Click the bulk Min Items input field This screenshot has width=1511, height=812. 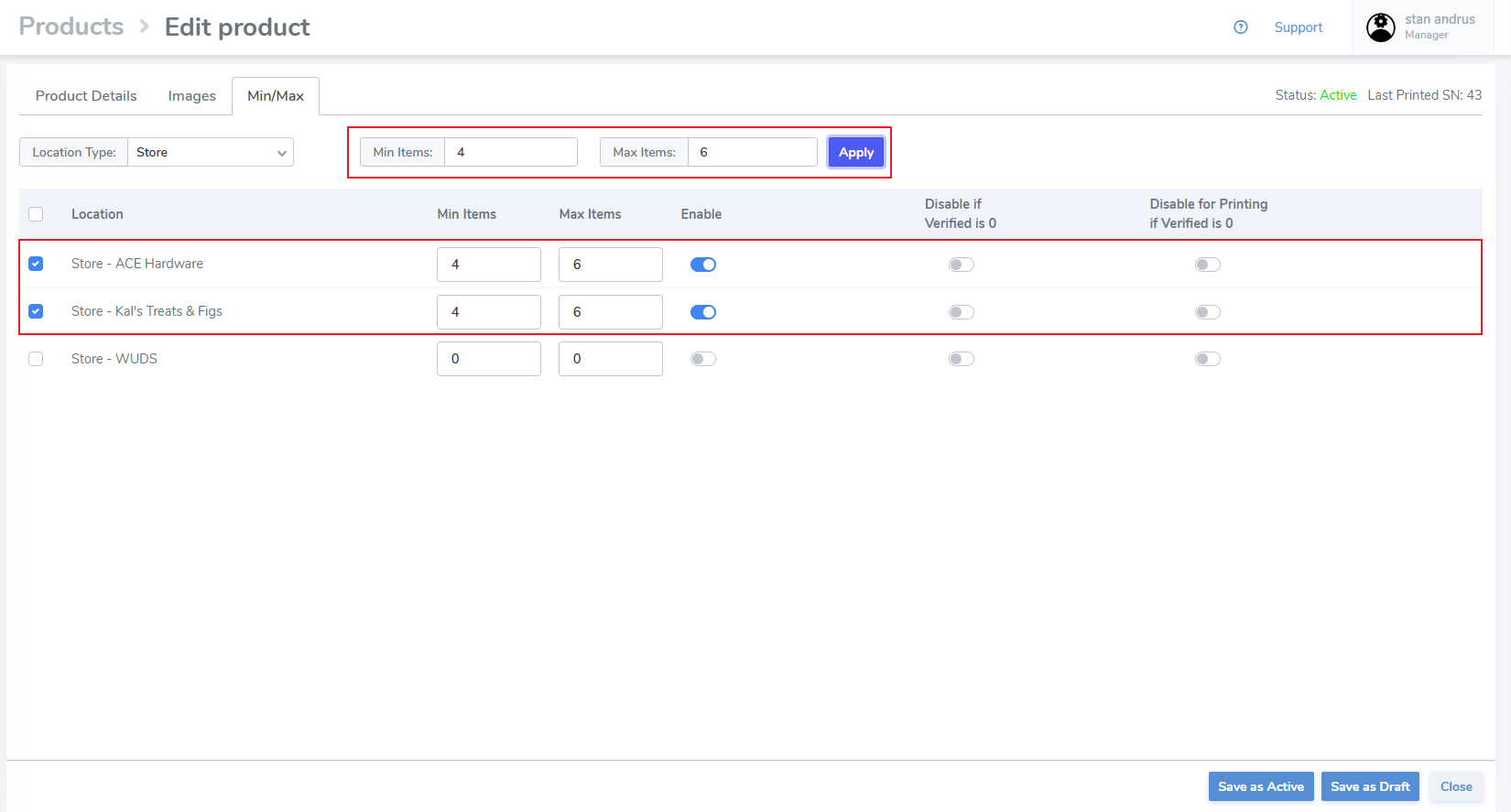(x=511, y=152)
